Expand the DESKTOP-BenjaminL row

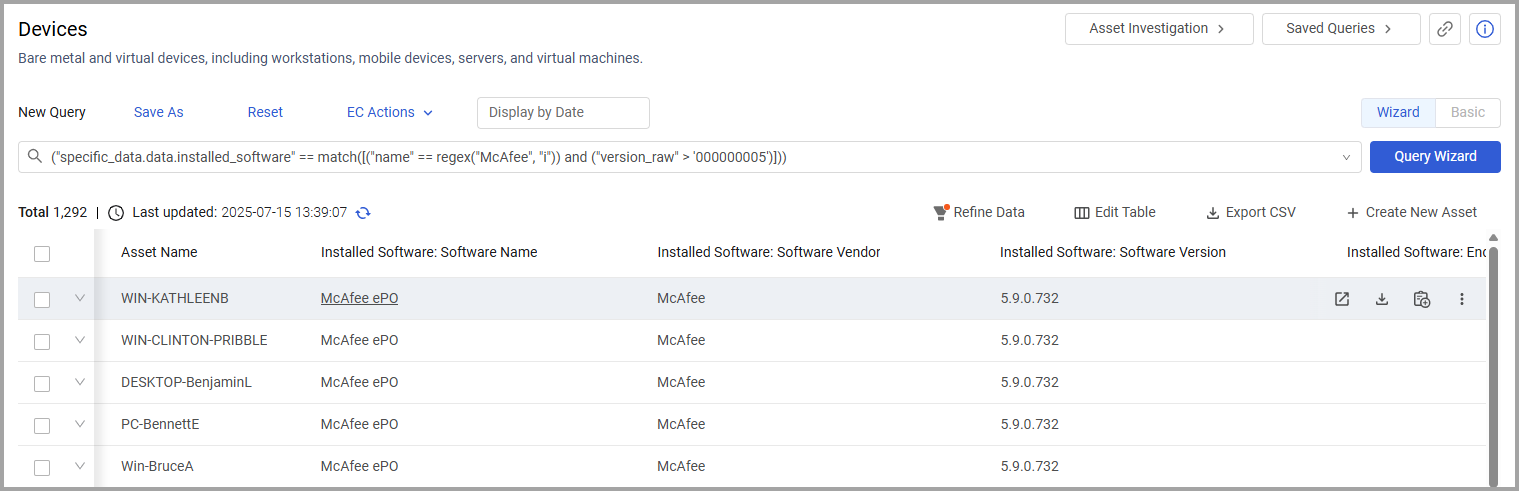[x=80, y=382]
